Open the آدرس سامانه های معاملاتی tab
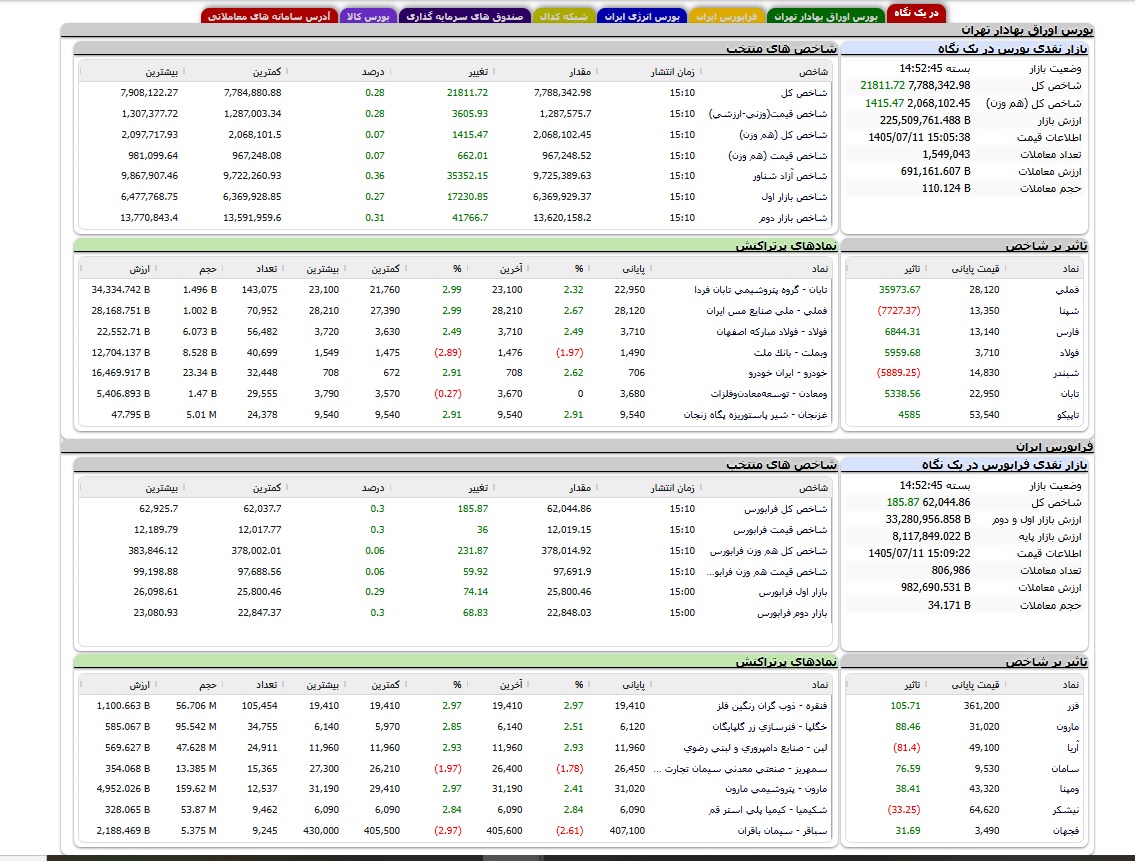 [x=269, y=16]
